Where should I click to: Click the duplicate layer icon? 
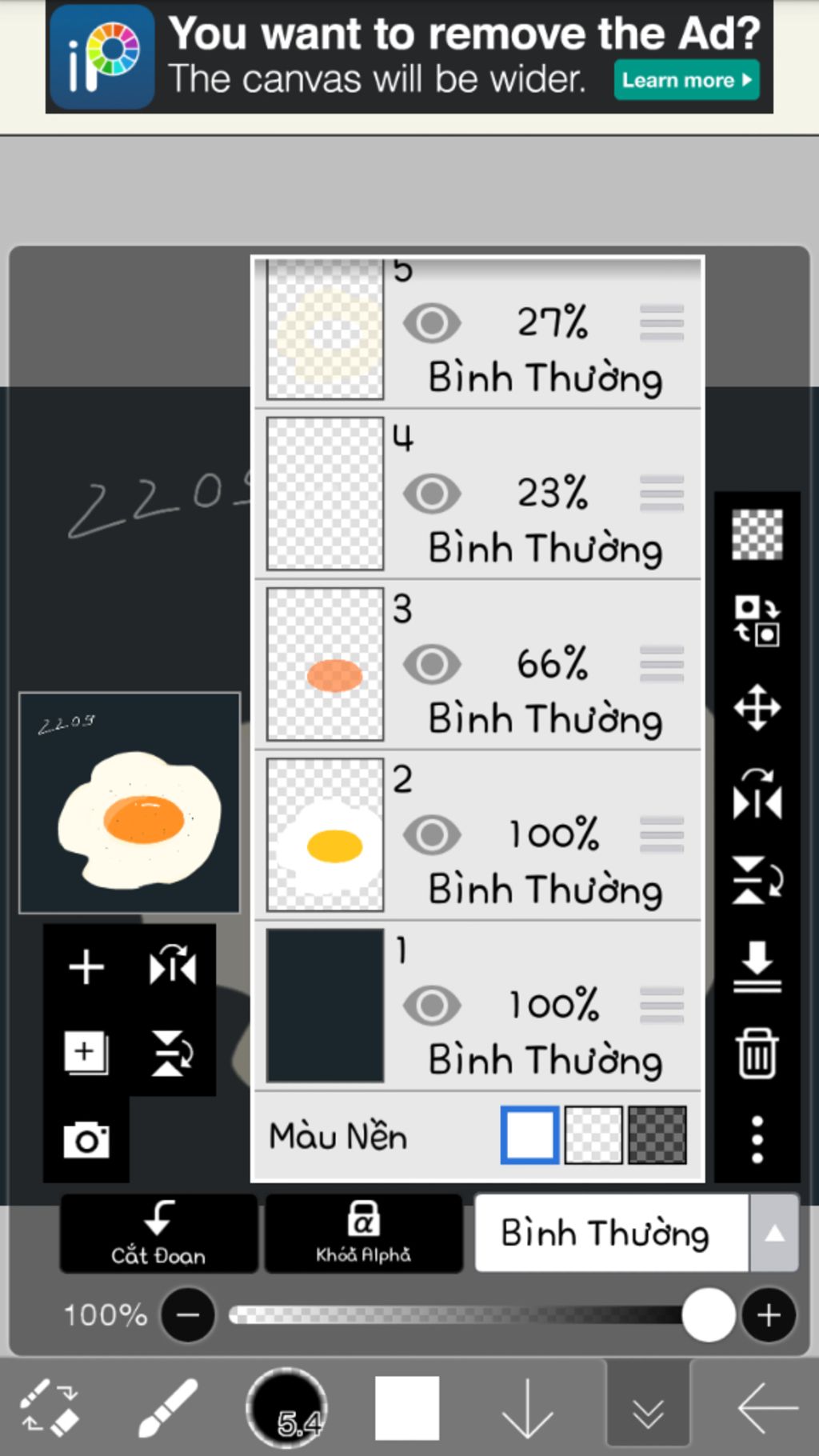point(86,1053)
